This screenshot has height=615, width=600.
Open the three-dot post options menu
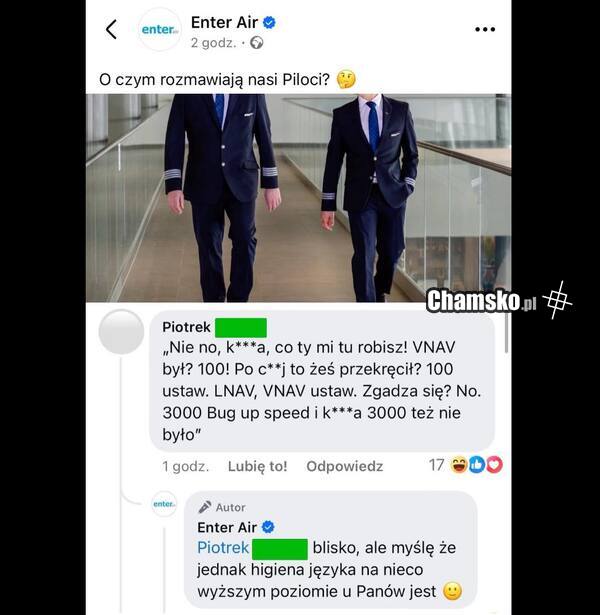485,29
